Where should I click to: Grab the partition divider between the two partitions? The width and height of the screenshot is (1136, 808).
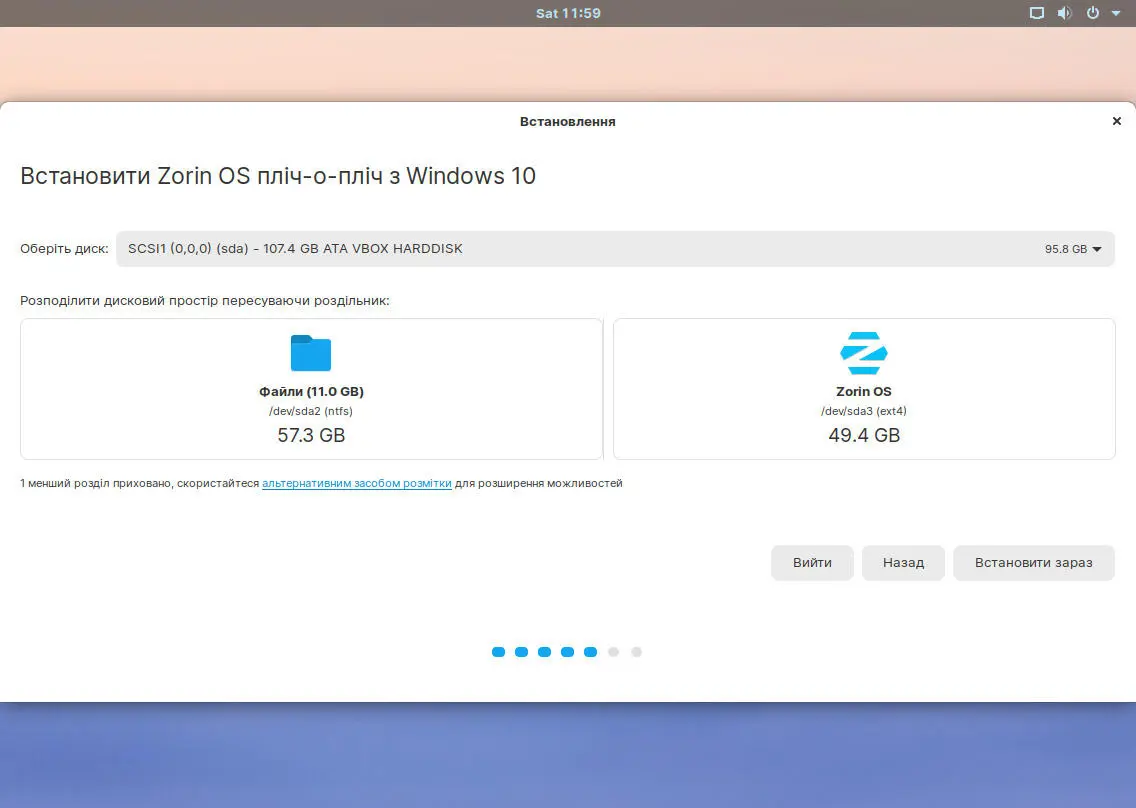pyautogui.click(x=608, y=389)
